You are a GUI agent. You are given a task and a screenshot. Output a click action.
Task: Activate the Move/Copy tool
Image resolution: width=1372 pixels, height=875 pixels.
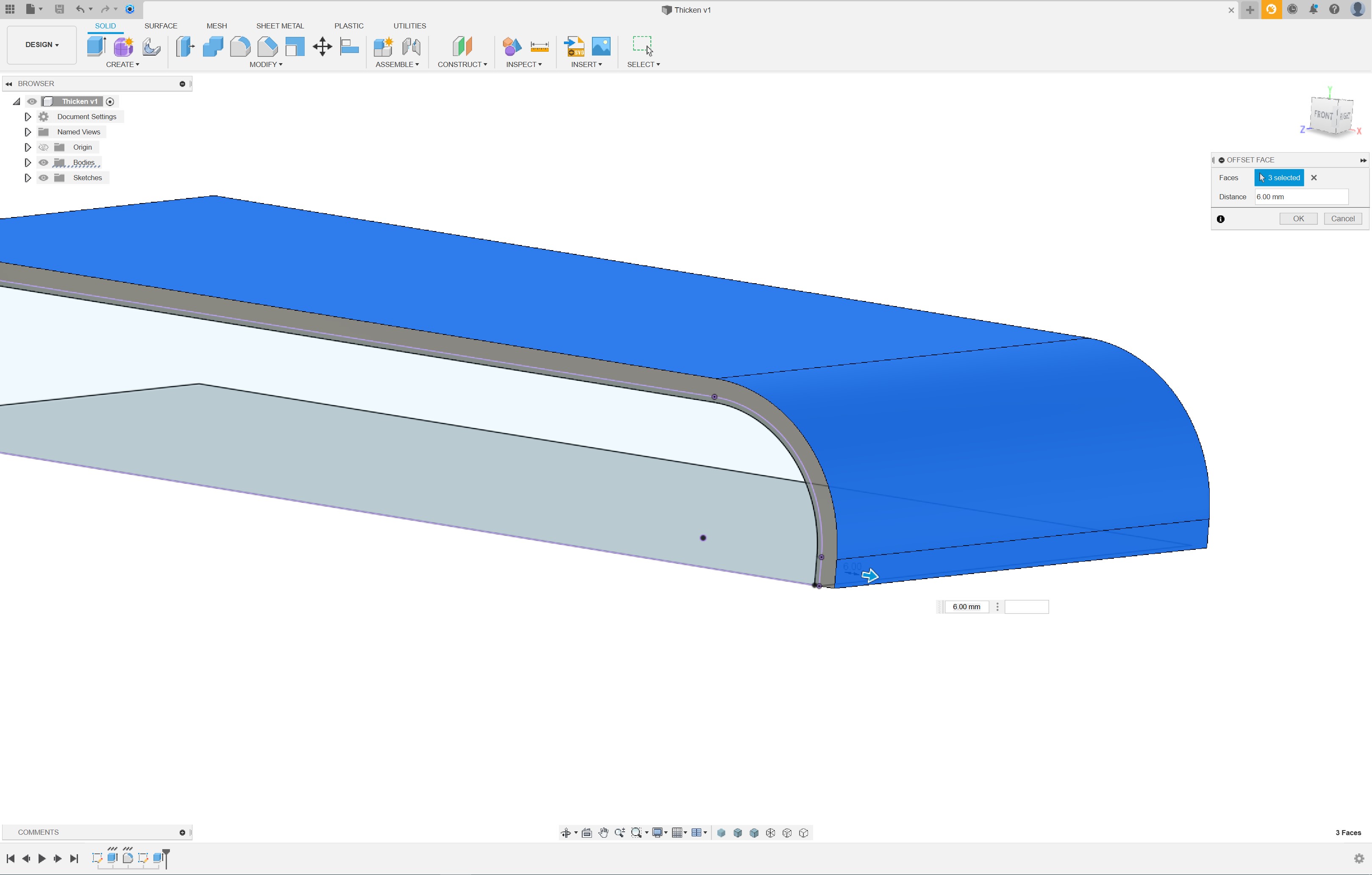click(x=322, y=46)
